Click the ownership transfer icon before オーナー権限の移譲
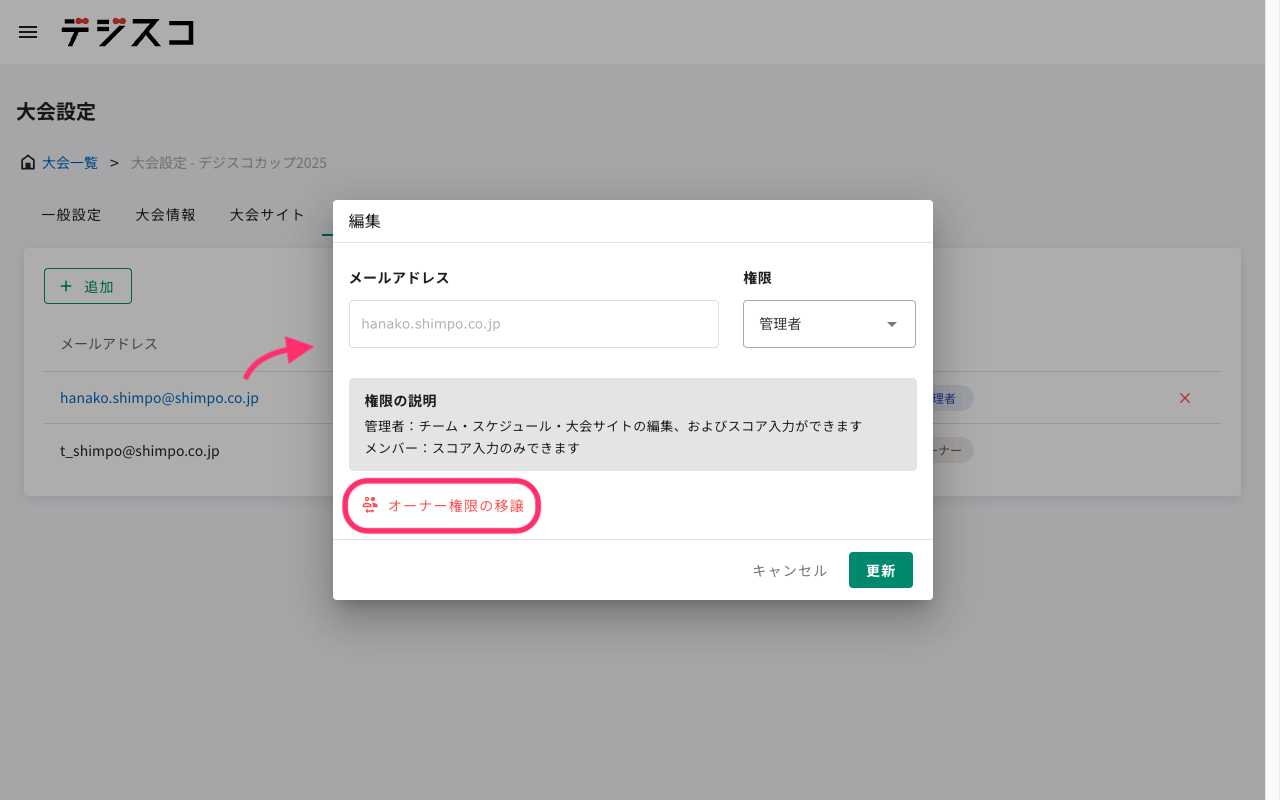The image size is (1280, 800). (370, 506)
